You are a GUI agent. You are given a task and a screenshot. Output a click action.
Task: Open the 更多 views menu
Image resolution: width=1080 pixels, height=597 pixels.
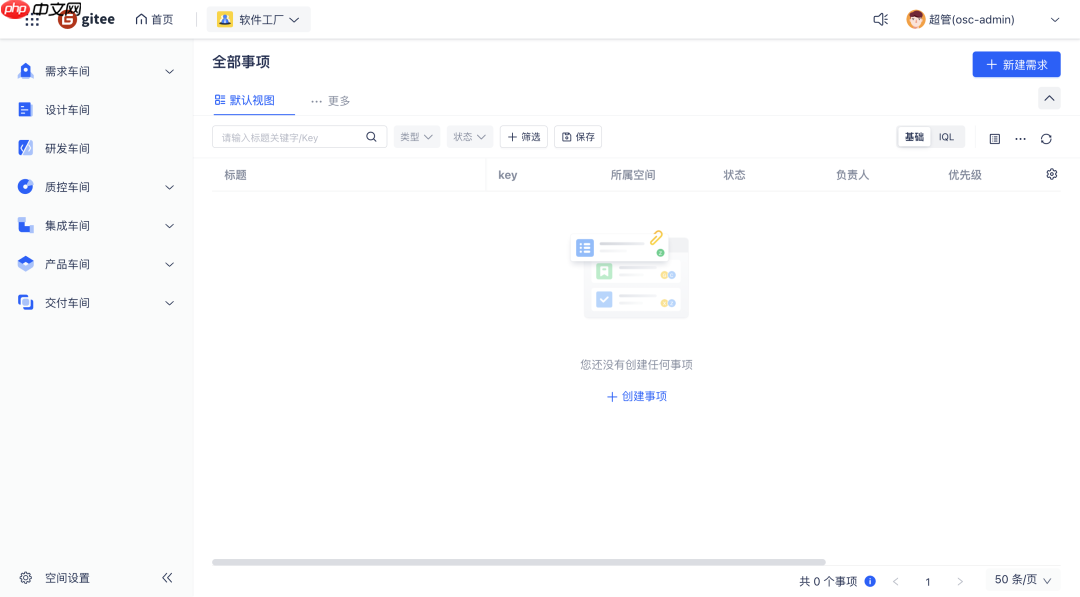(330, 100)
